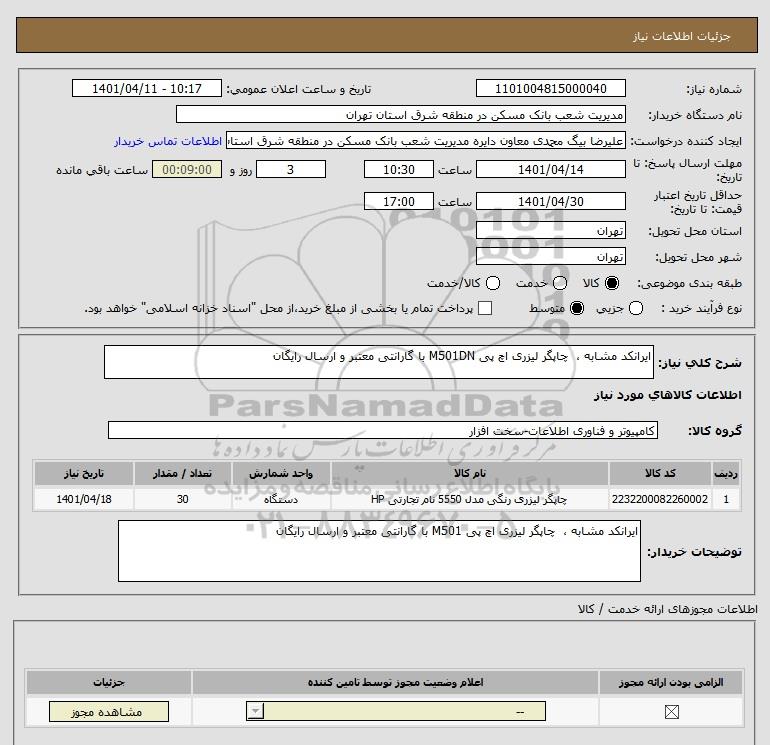770x745 pixels.
Task: Click the ردیف column header
Action: (x=726, y=473)
